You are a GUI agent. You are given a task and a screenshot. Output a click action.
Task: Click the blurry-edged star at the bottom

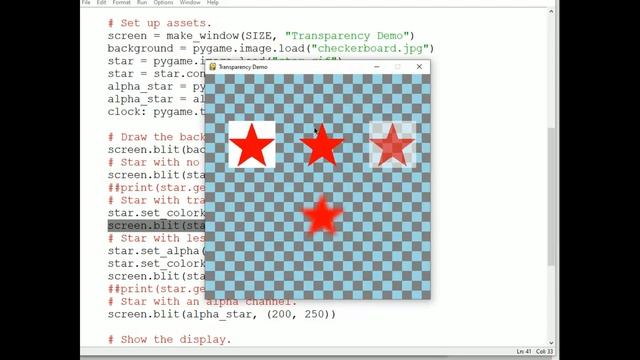pos(322,216)
